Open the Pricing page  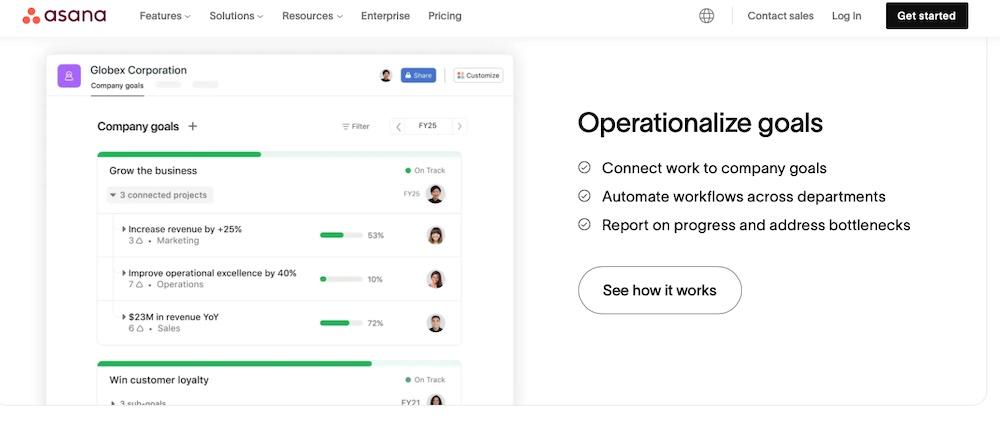[x=445, y=16]
